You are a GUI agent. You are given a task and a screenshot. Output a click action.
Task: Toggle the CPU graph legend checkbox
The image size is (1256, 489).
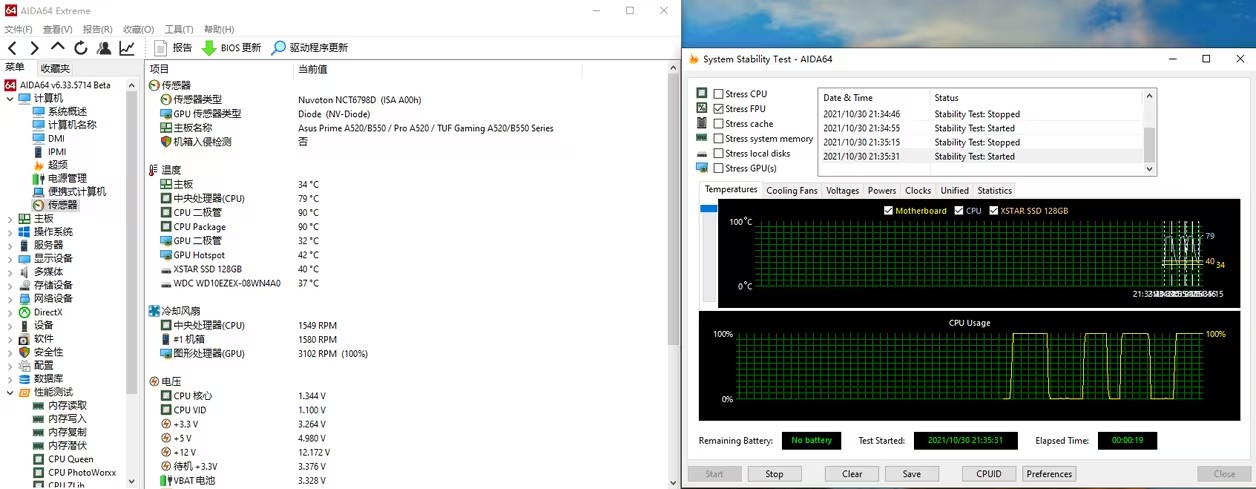point(960,211)
